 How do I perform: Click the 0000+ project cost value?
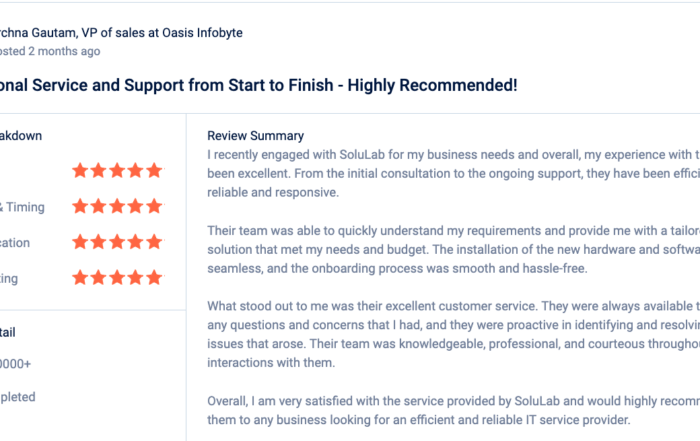[x=16, y=364]
